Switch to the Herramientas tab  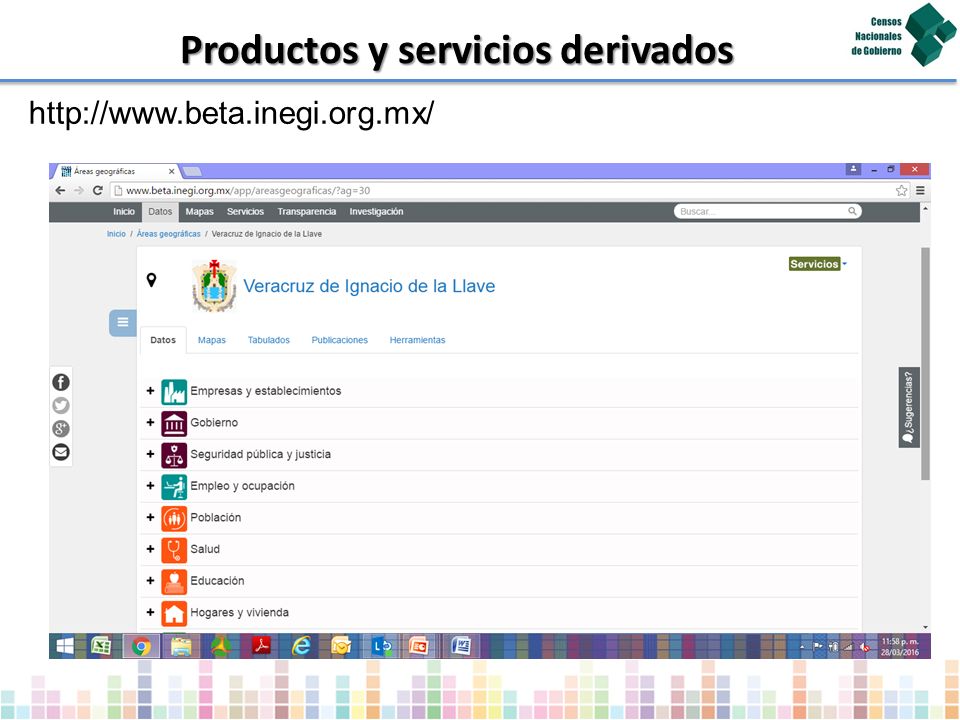418,340
